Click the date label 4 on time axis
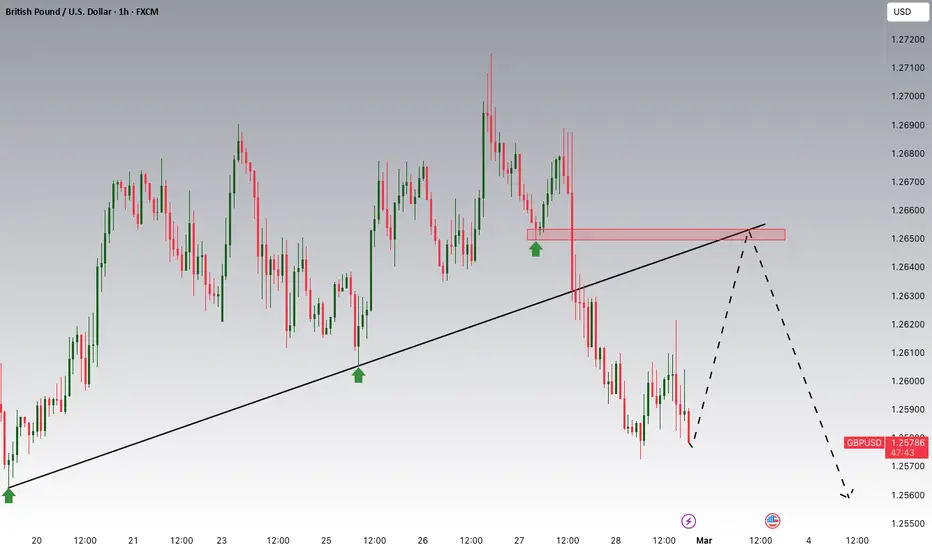 [808, 540]
